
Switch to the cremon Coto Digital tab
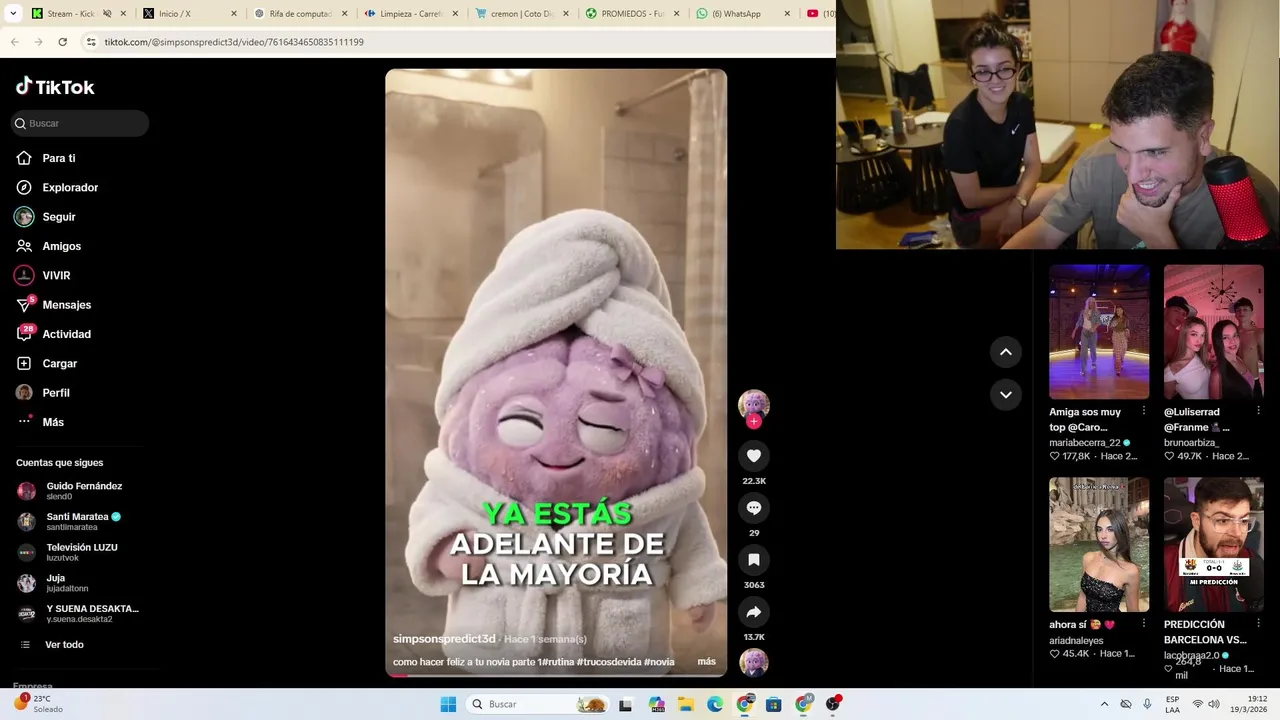520,14
